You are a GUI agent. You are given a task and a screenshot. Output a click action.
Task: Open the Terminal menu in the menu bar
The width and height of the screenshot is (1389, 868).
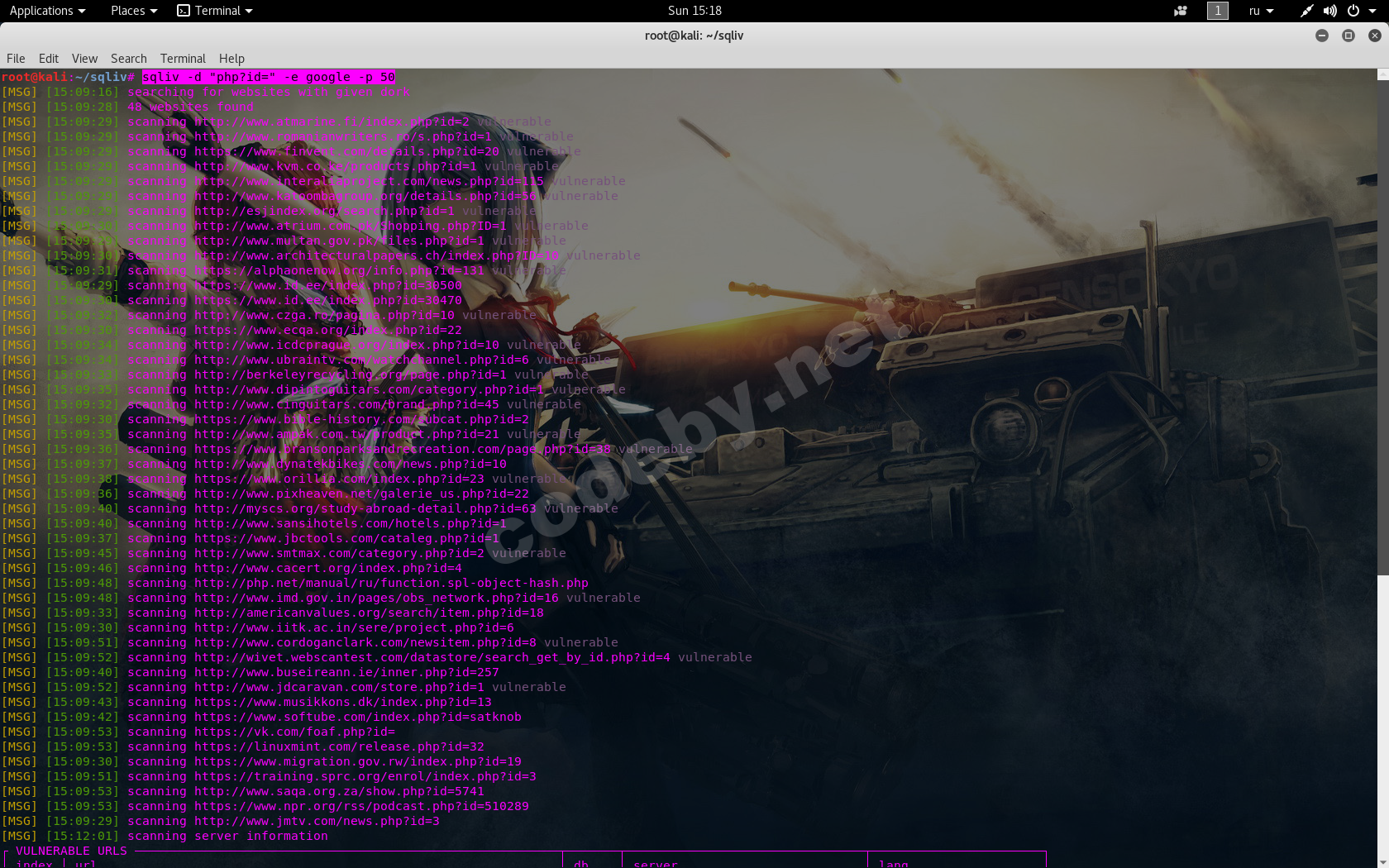(x=183, y=59)
